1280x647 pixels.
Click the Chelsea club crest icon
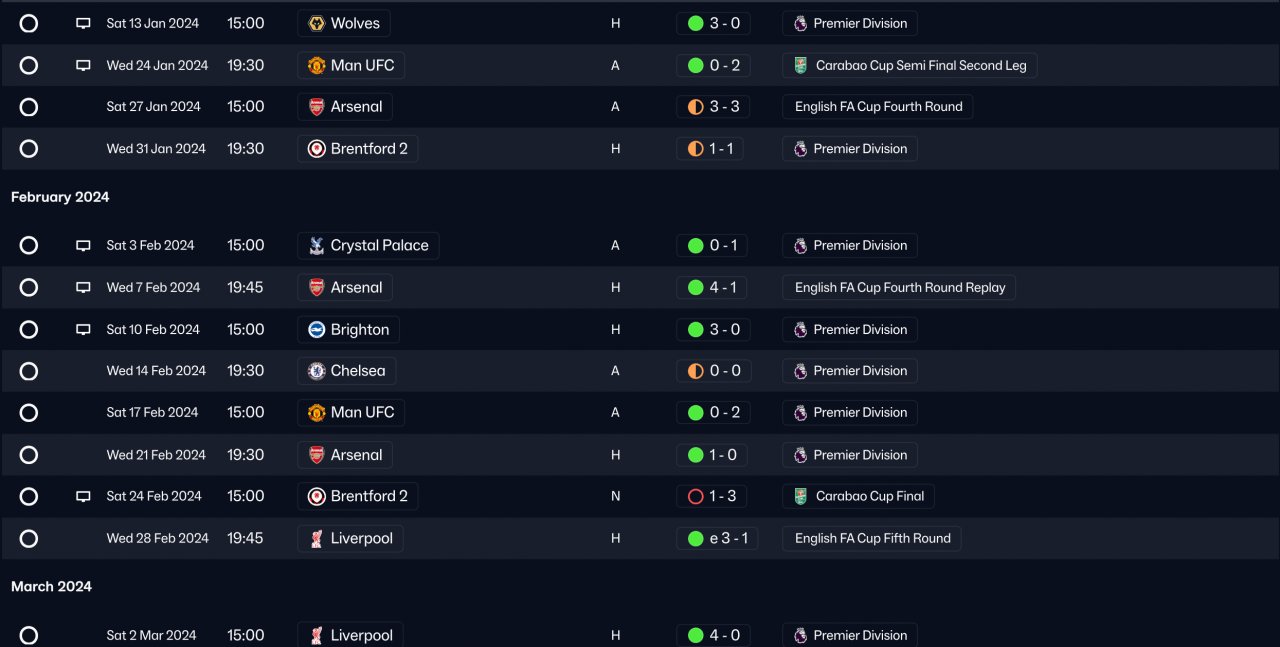coord(316,371)
